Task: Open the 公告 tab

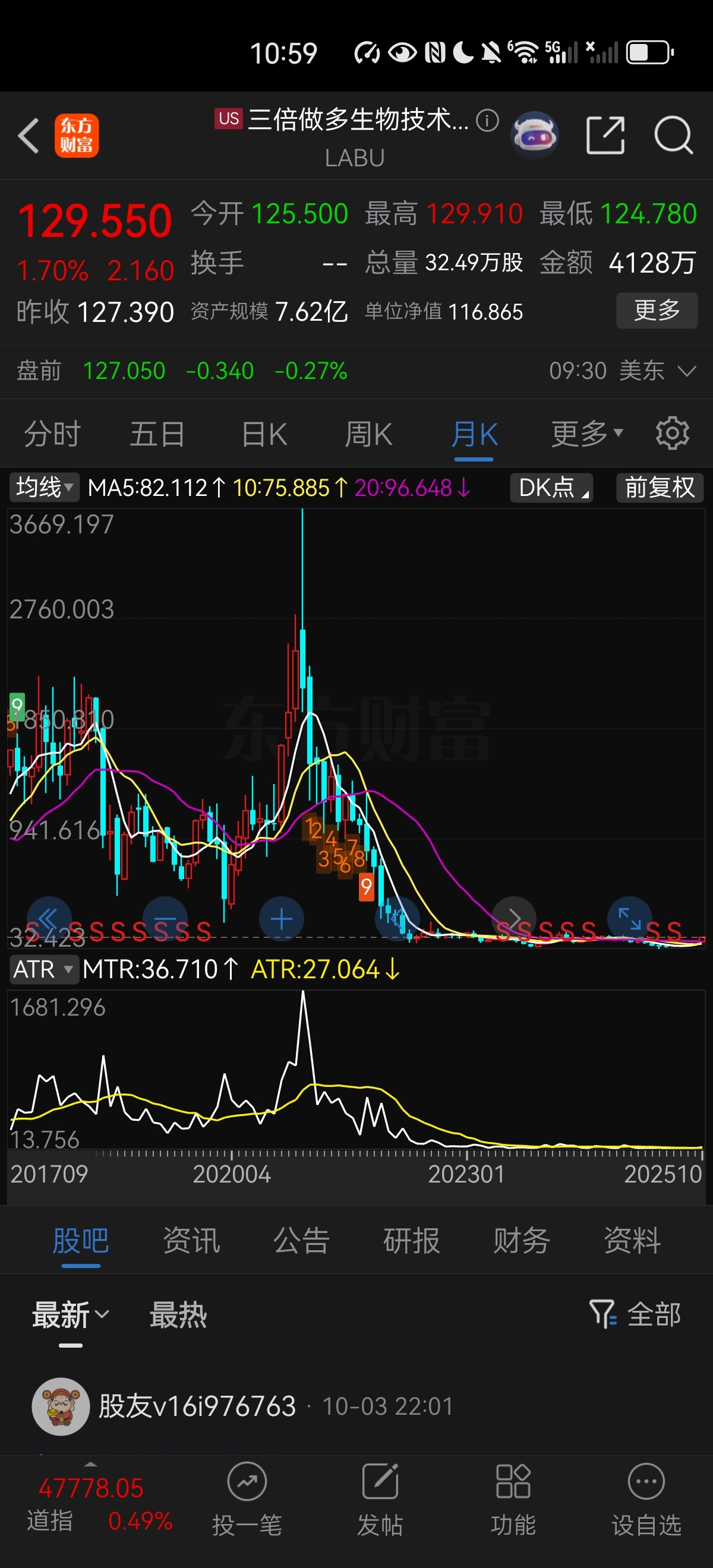Action: tap(301, 1241)
